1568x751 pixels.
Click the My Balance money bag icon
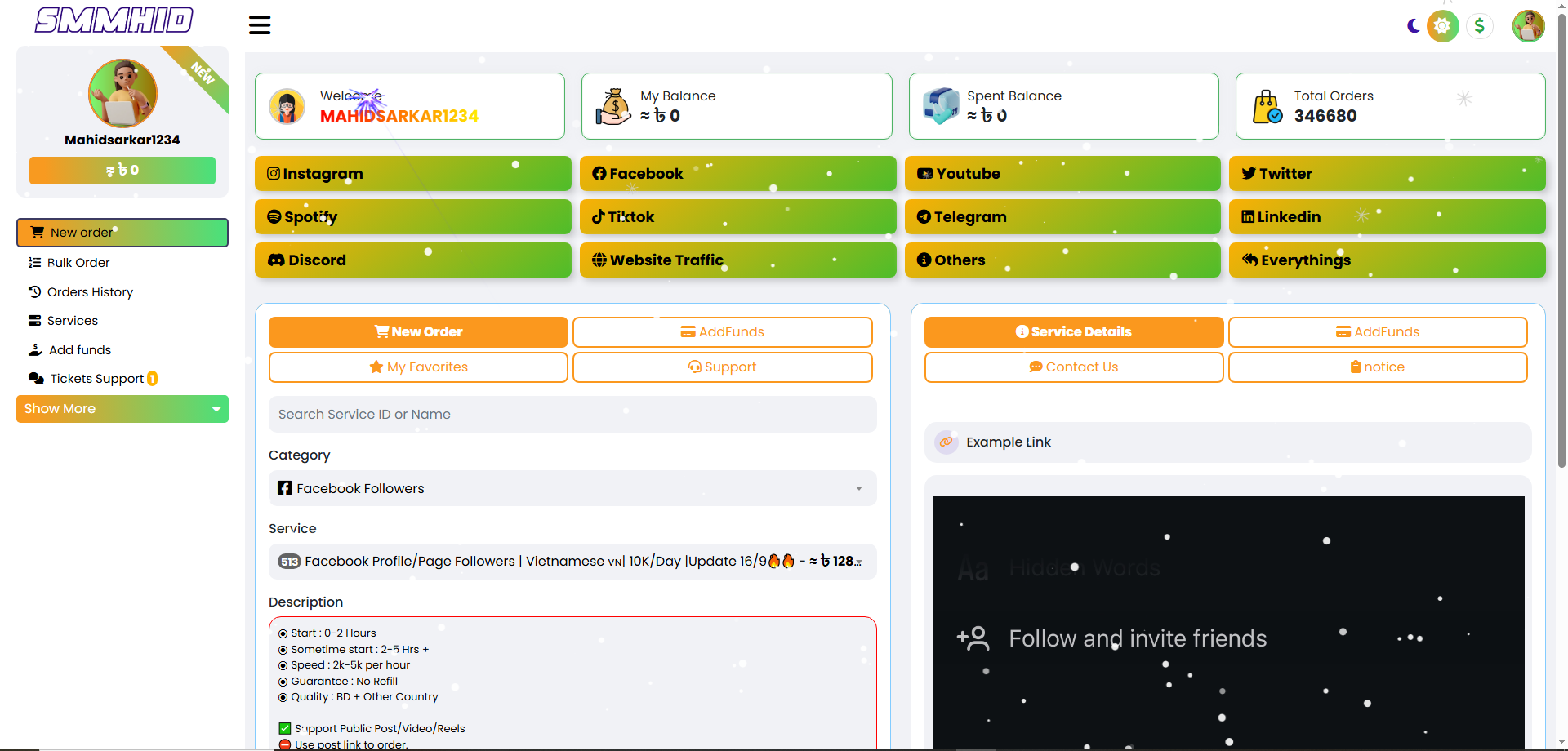click(613, 106)
